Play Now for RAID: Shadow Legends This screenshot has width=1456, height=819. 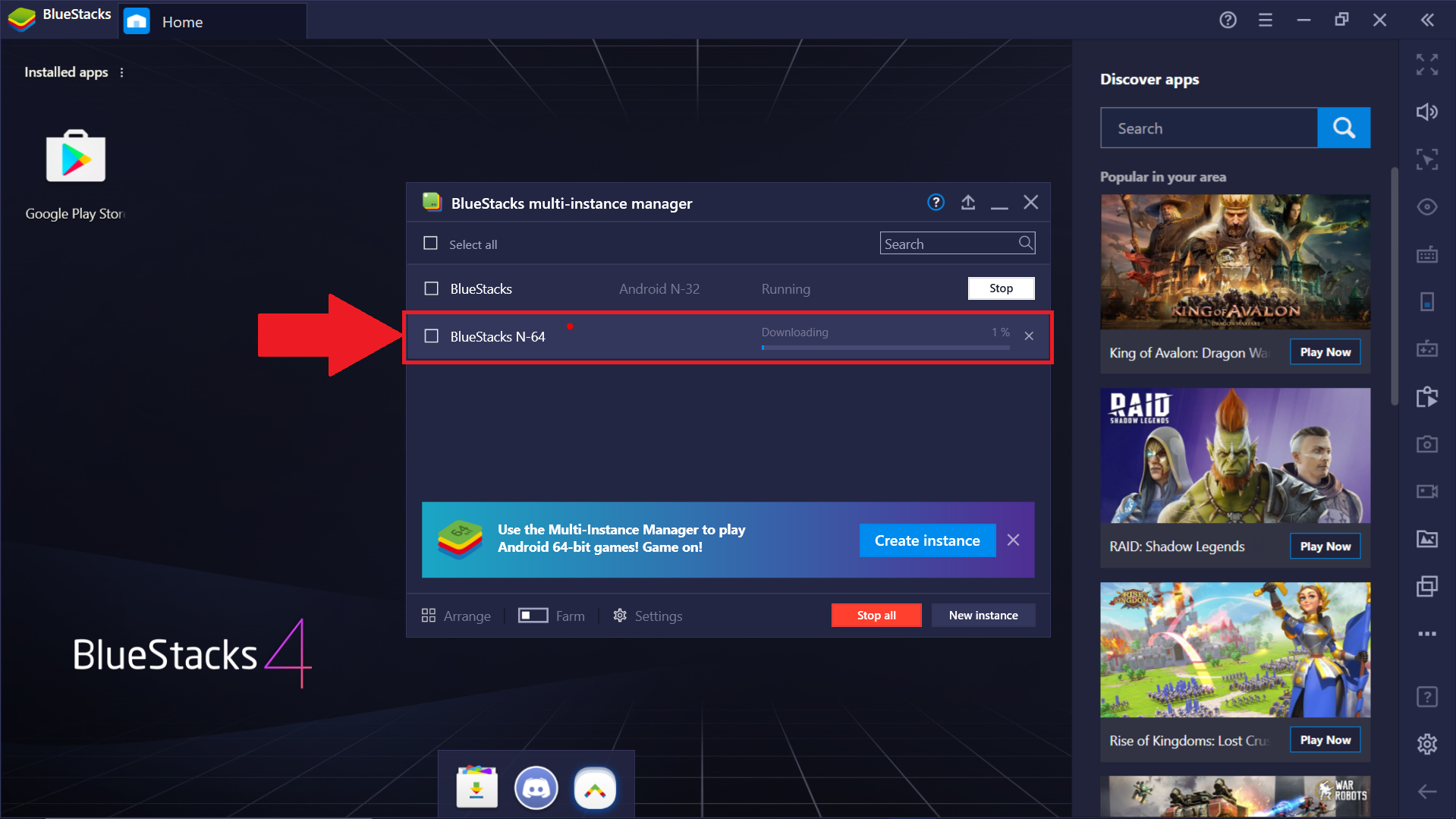(x=1325, y=547)
